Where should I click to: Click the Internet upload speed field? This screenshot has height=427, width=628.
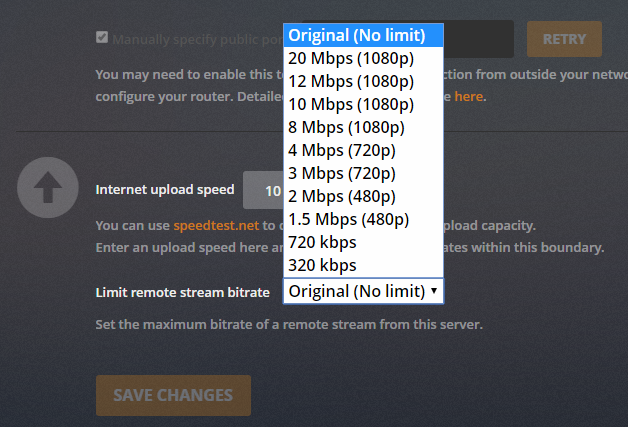[263, 189]
